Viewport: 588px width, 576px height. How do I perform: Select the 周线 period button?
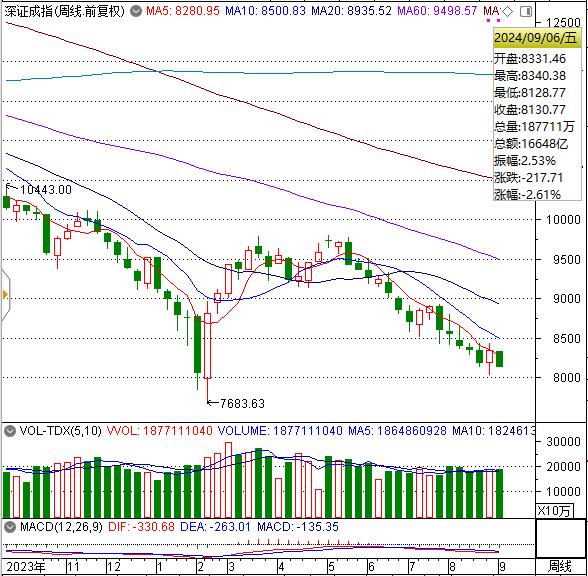pyautogui.click(x=560, y=566)
